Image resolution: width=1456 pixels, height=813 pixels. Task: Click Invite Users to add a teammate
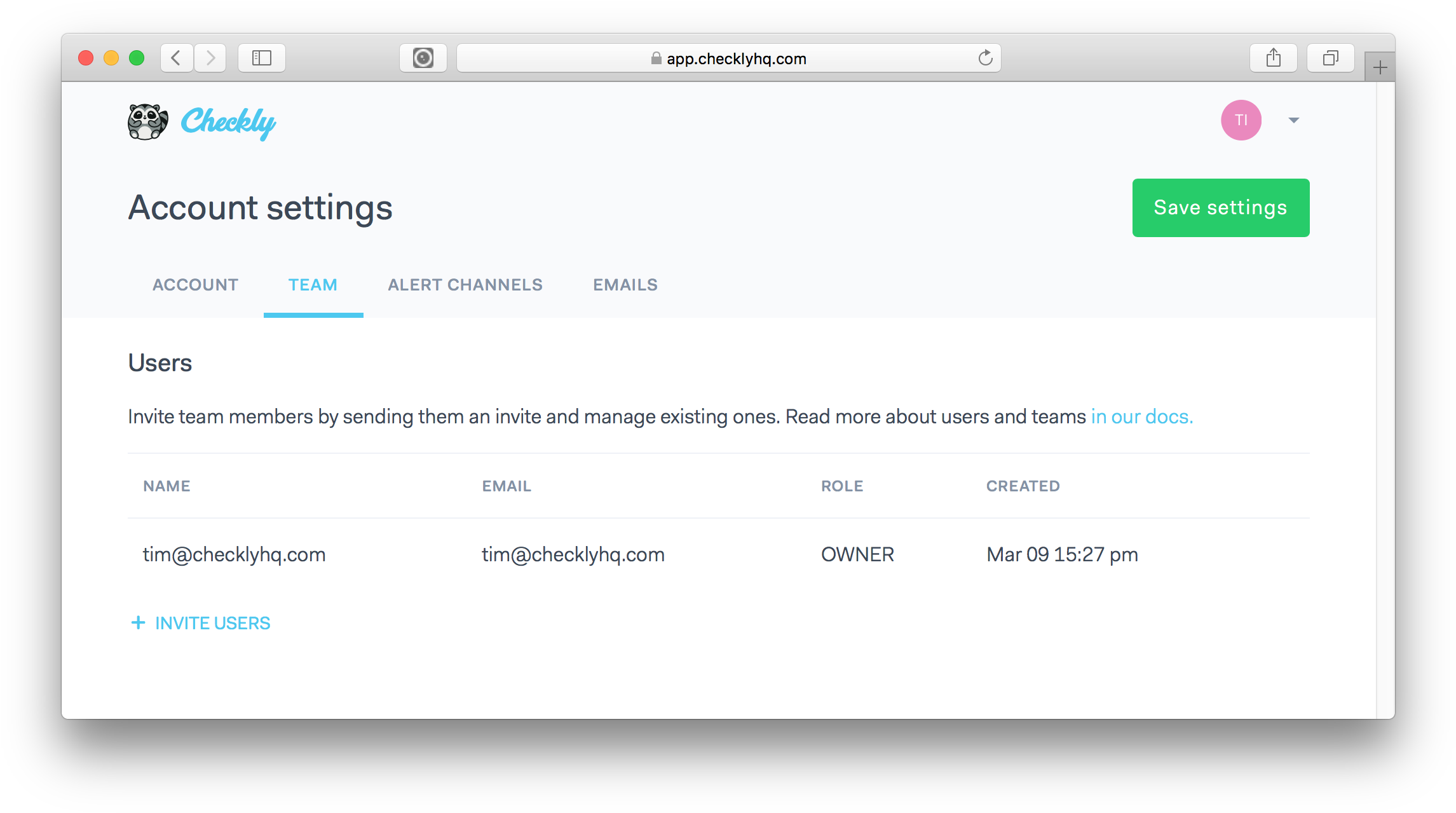[x=212, y=623]
